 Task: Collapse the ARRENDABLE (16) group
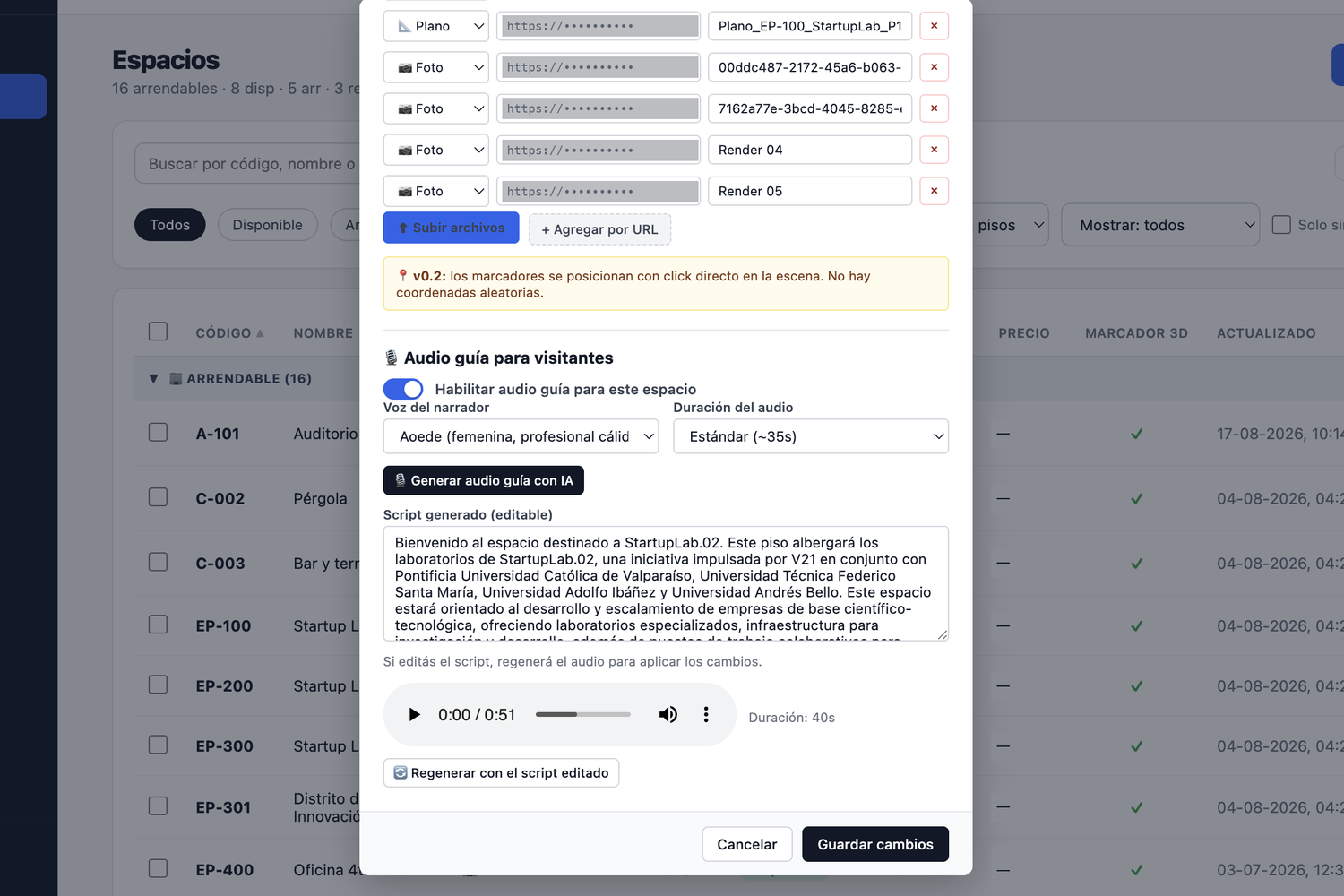(153, 379)
